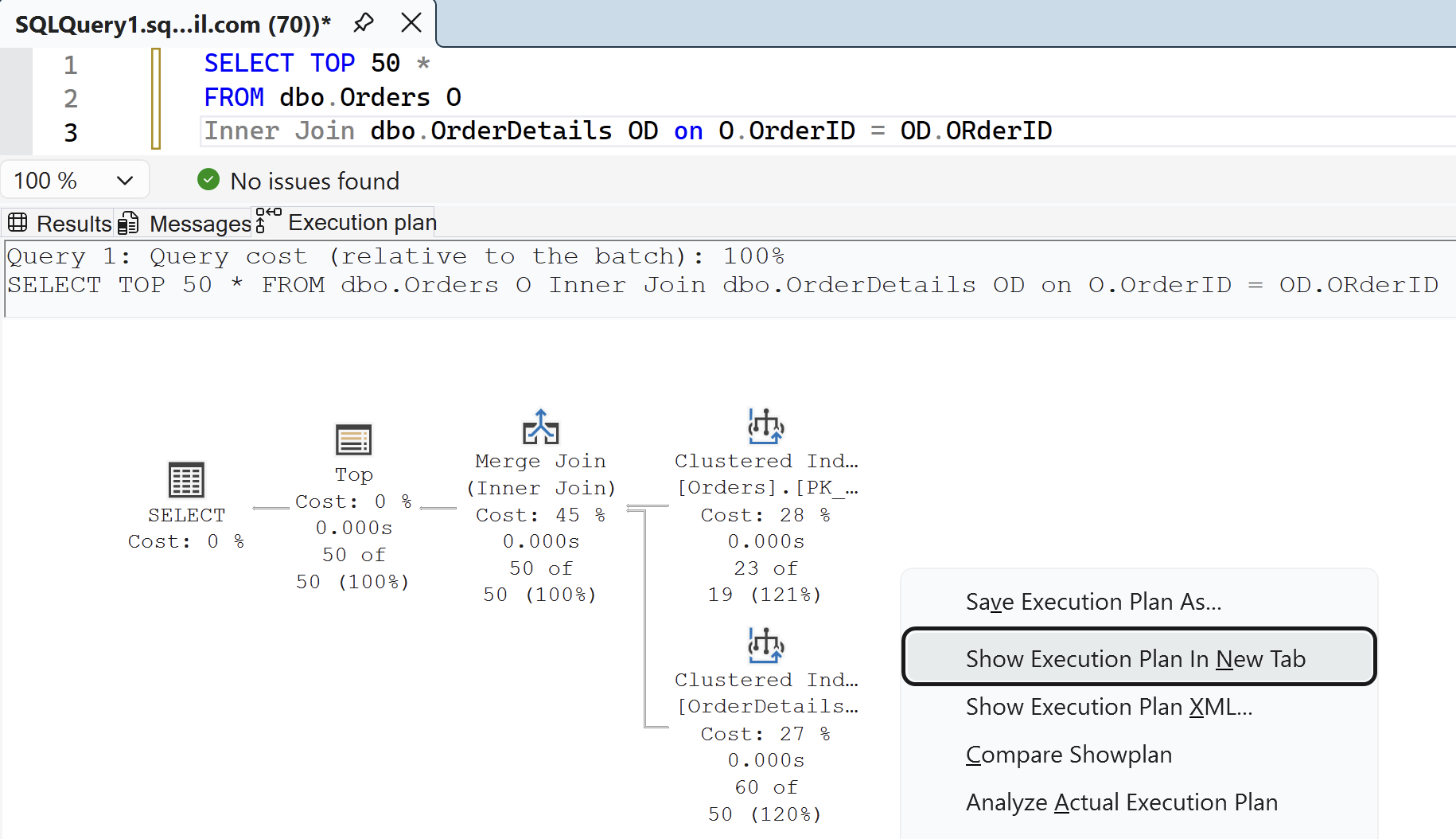
Task: Click the green 'No issues found' checkmark icon
Action: pos(208,179)
